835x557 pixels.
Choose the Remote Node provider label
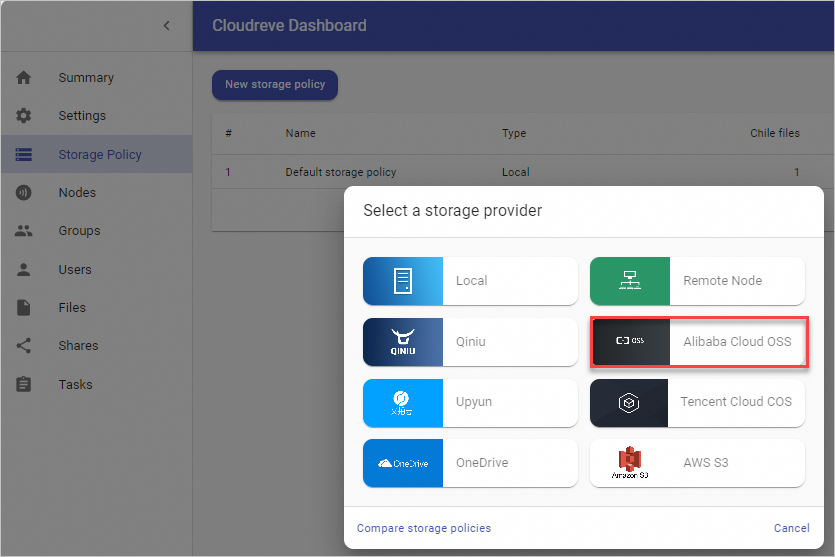723,281
